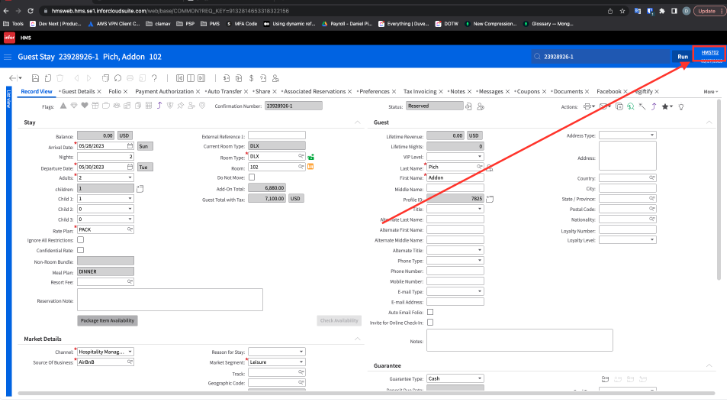The height and width of the screenshot is (400, 727).
Task: Click the Reservation Note text area
Action: (170, 299)
